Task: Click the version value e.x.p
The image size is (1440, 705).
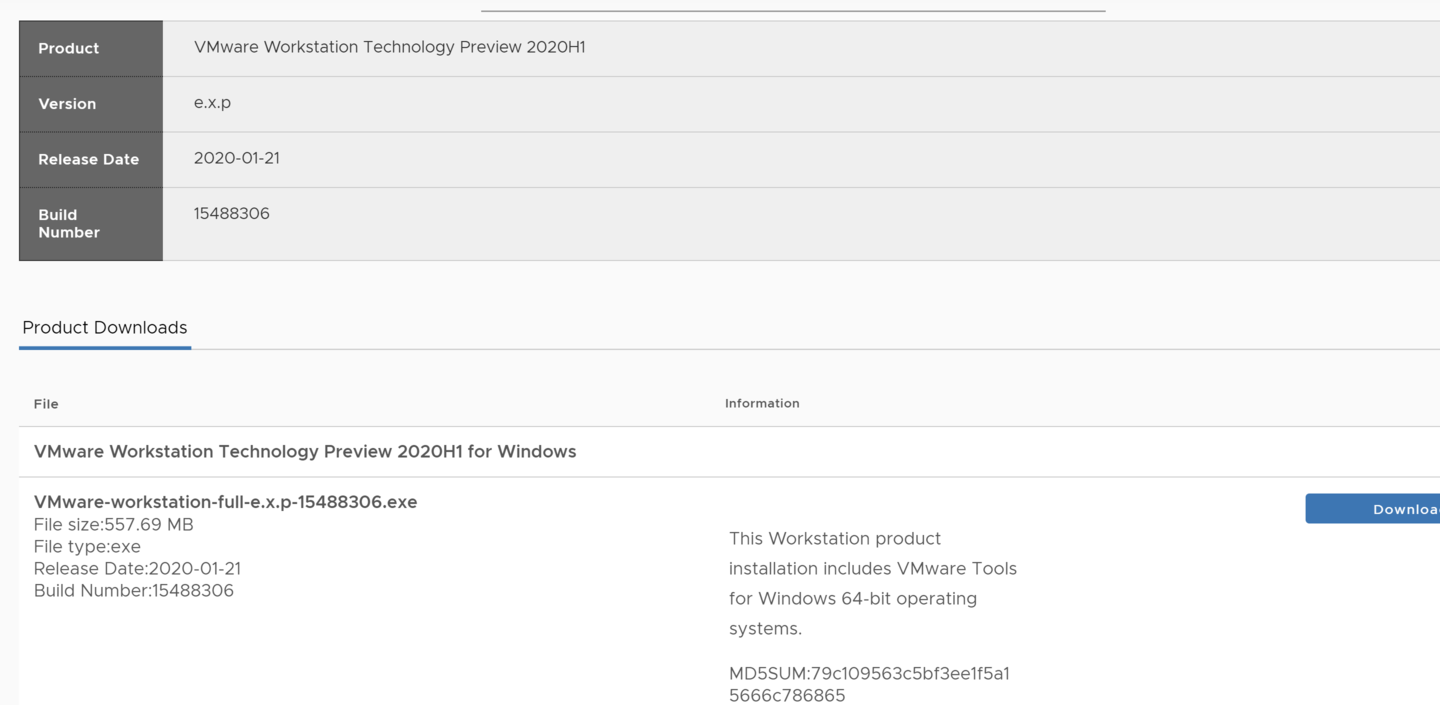Action: pyautogui.click(x=212, y=103)
